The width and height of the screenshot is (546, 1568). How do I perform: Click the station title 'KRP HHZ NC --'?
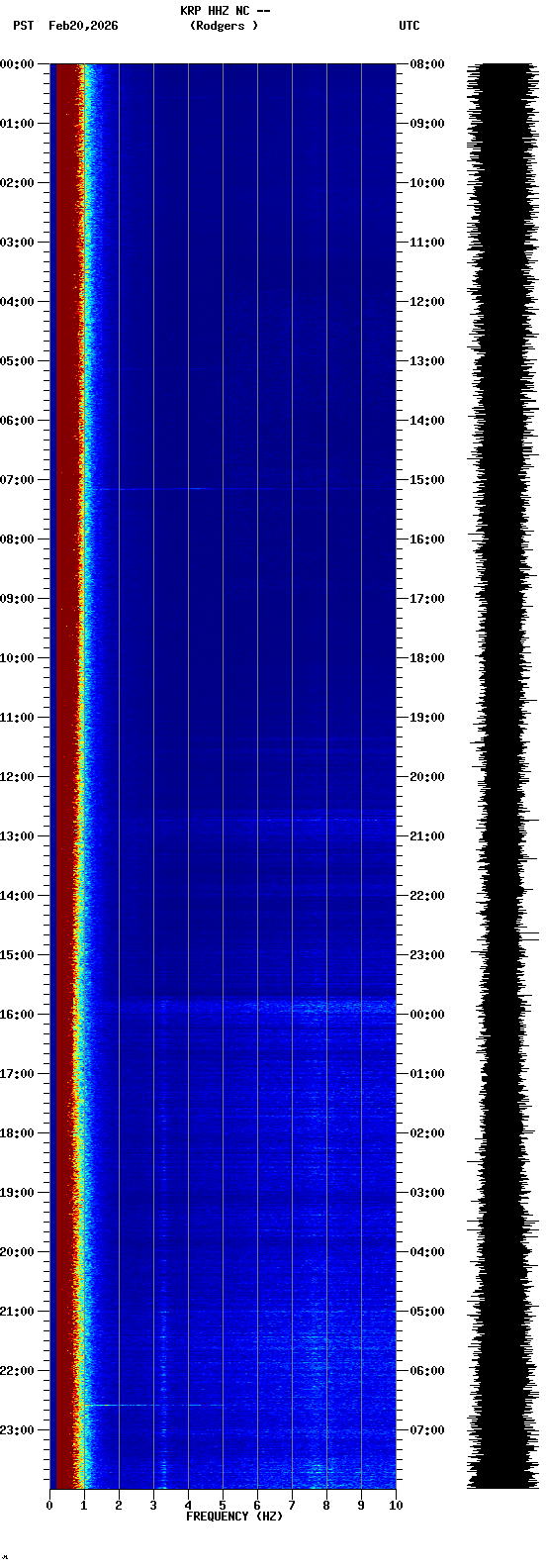point(225,11)
